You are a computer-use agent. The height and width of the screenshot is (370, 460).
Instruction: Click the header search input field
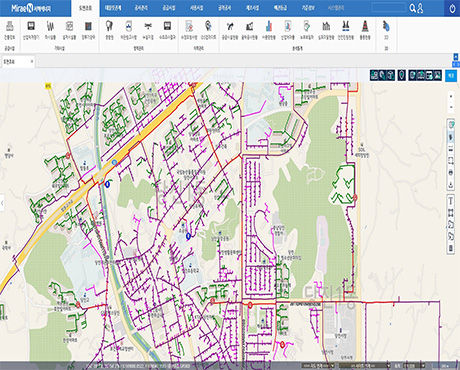389,8
